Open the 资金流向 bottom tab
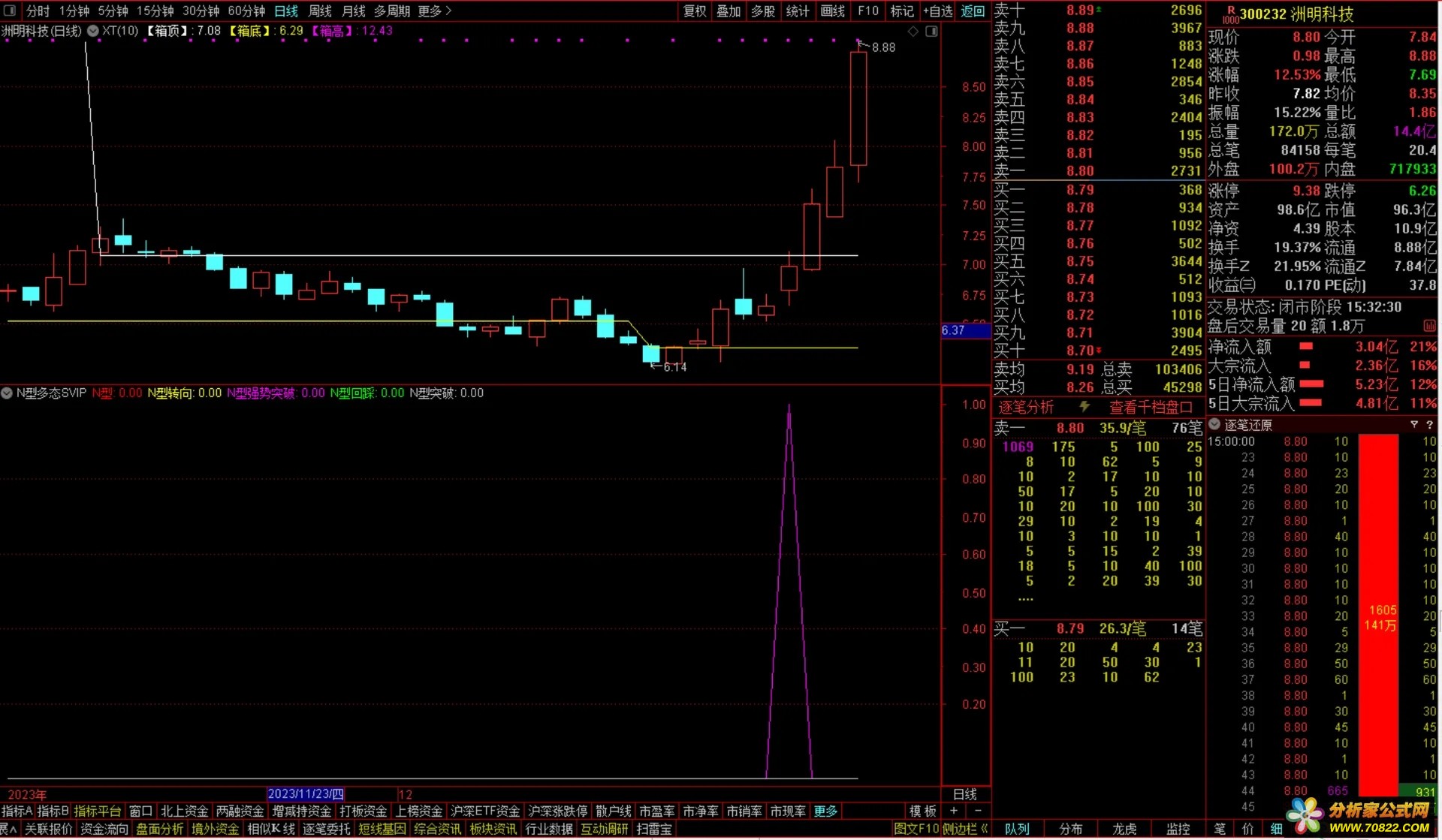Image resolution: width=1442 pixels, height=840 pixels. 104,829
